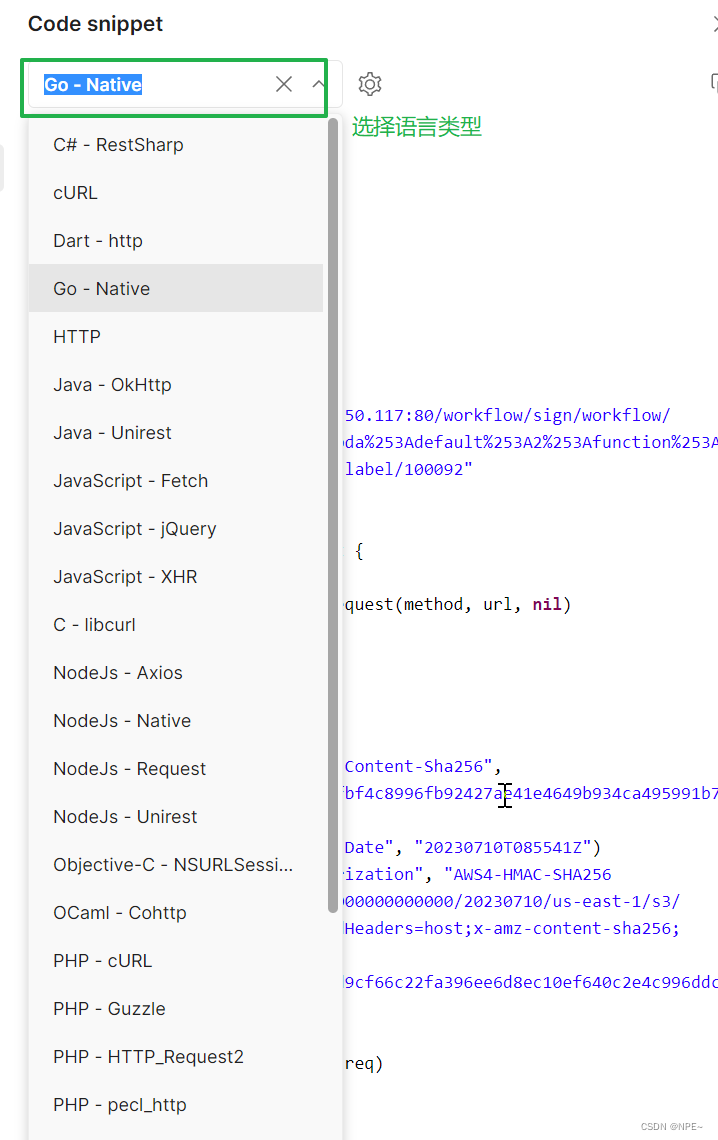Image resolution: width=718 pixels, height=1140 pixels.
Task: Select Java - Unirest option
Action: tap(176, 433)
